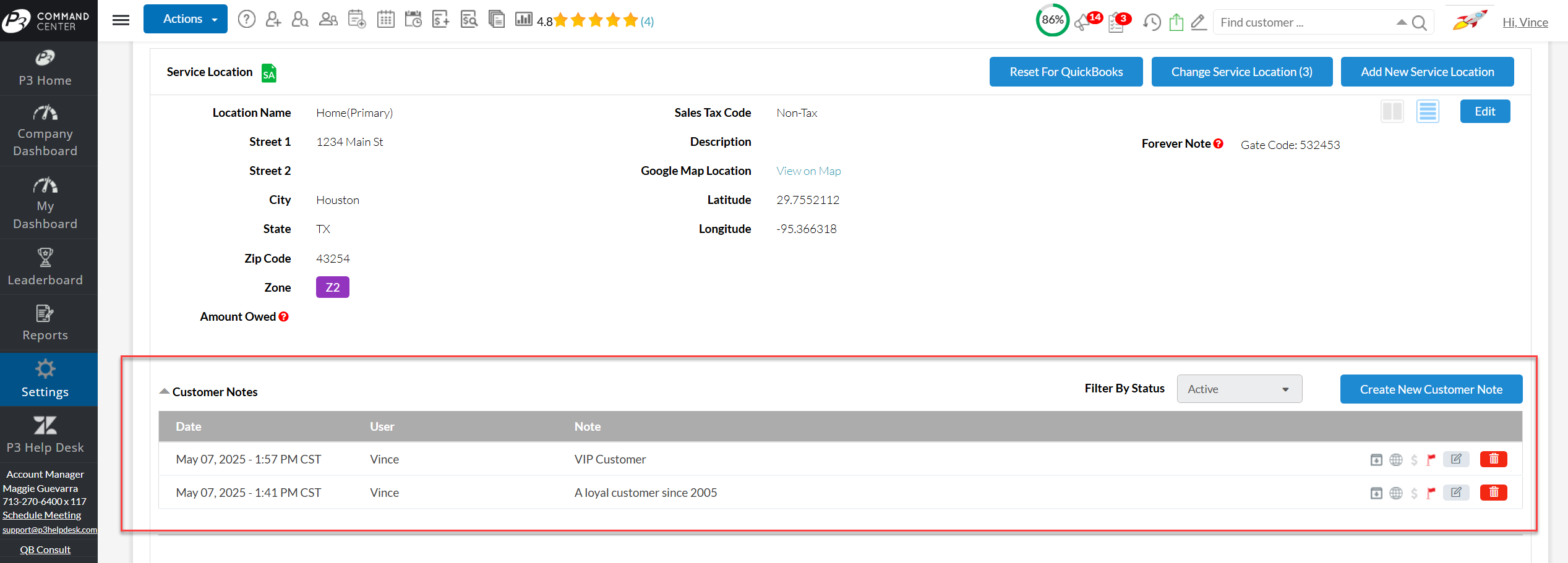Switch to two-column layout view

[1392, 112]
